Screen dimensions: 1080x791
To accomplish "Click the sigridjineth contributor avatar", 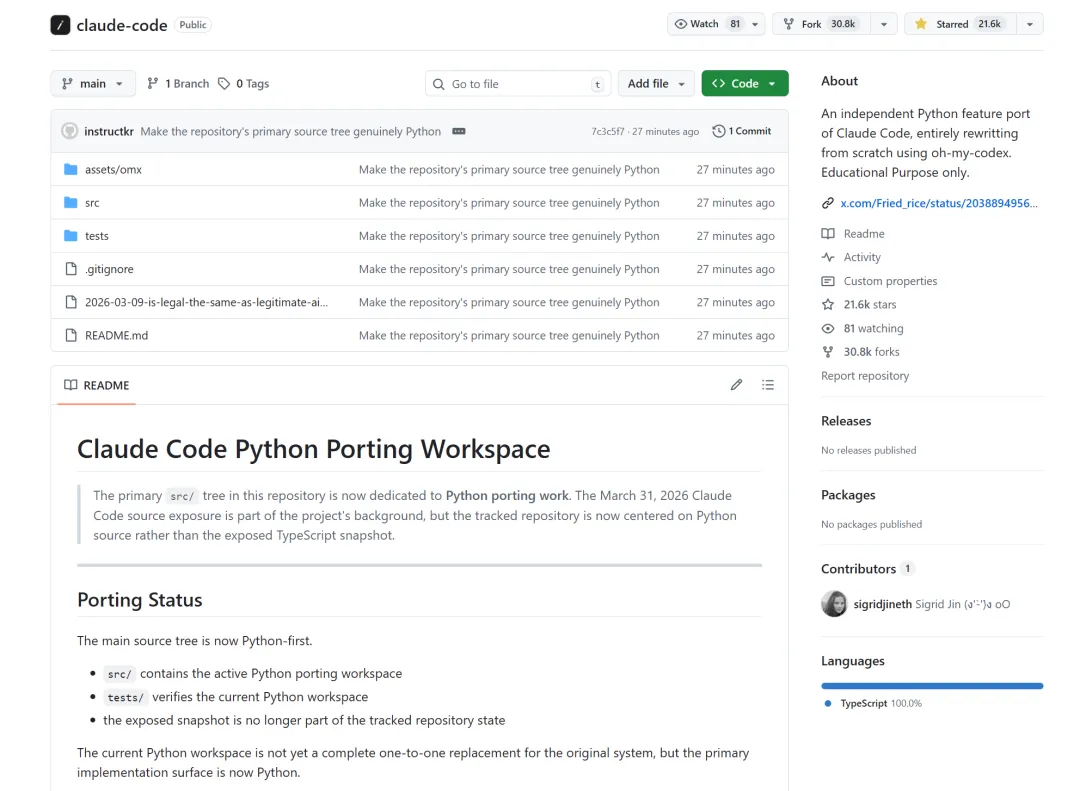I will point(834,604).
